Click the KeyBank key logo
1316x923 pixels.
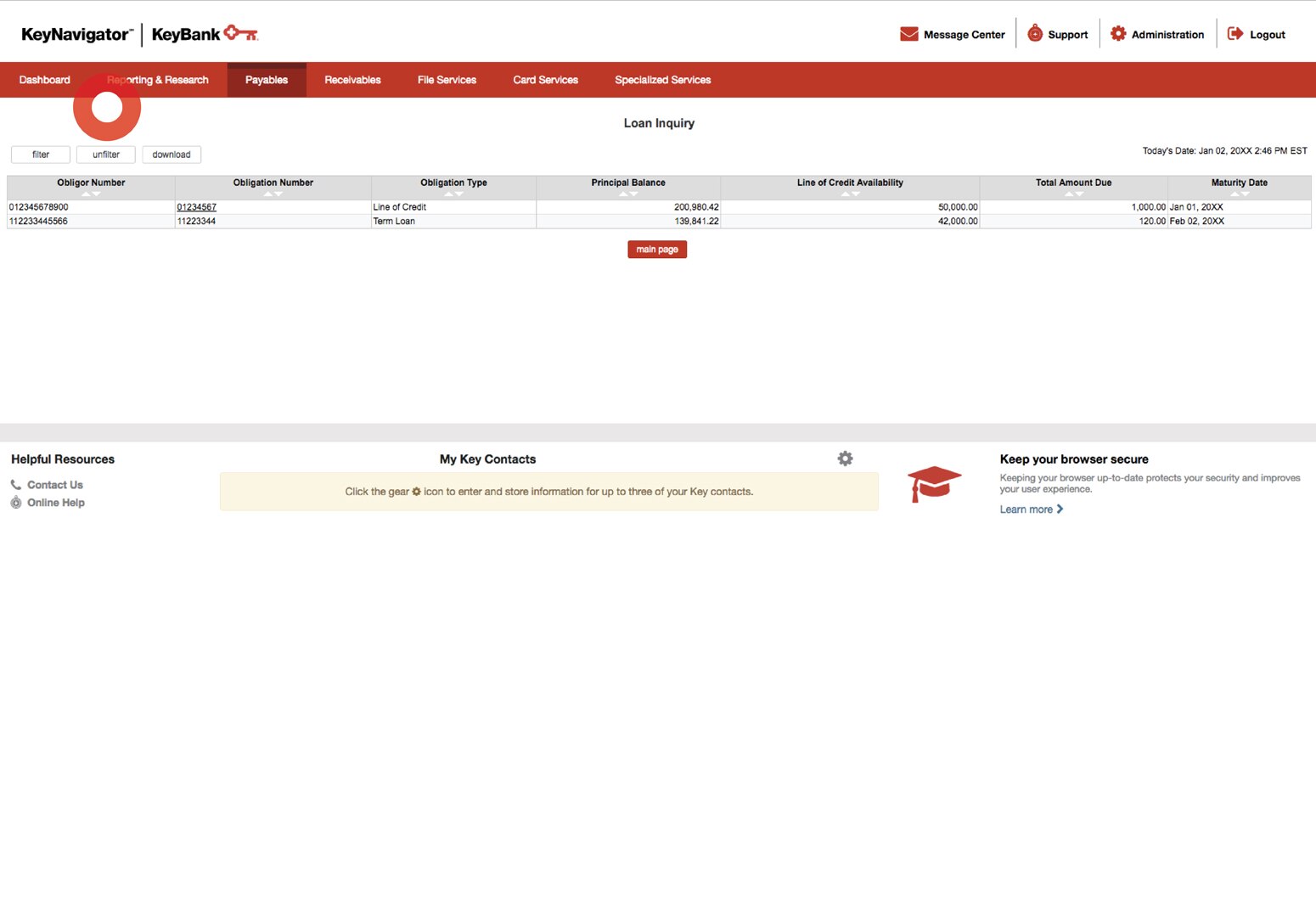[x=241, y=33]
